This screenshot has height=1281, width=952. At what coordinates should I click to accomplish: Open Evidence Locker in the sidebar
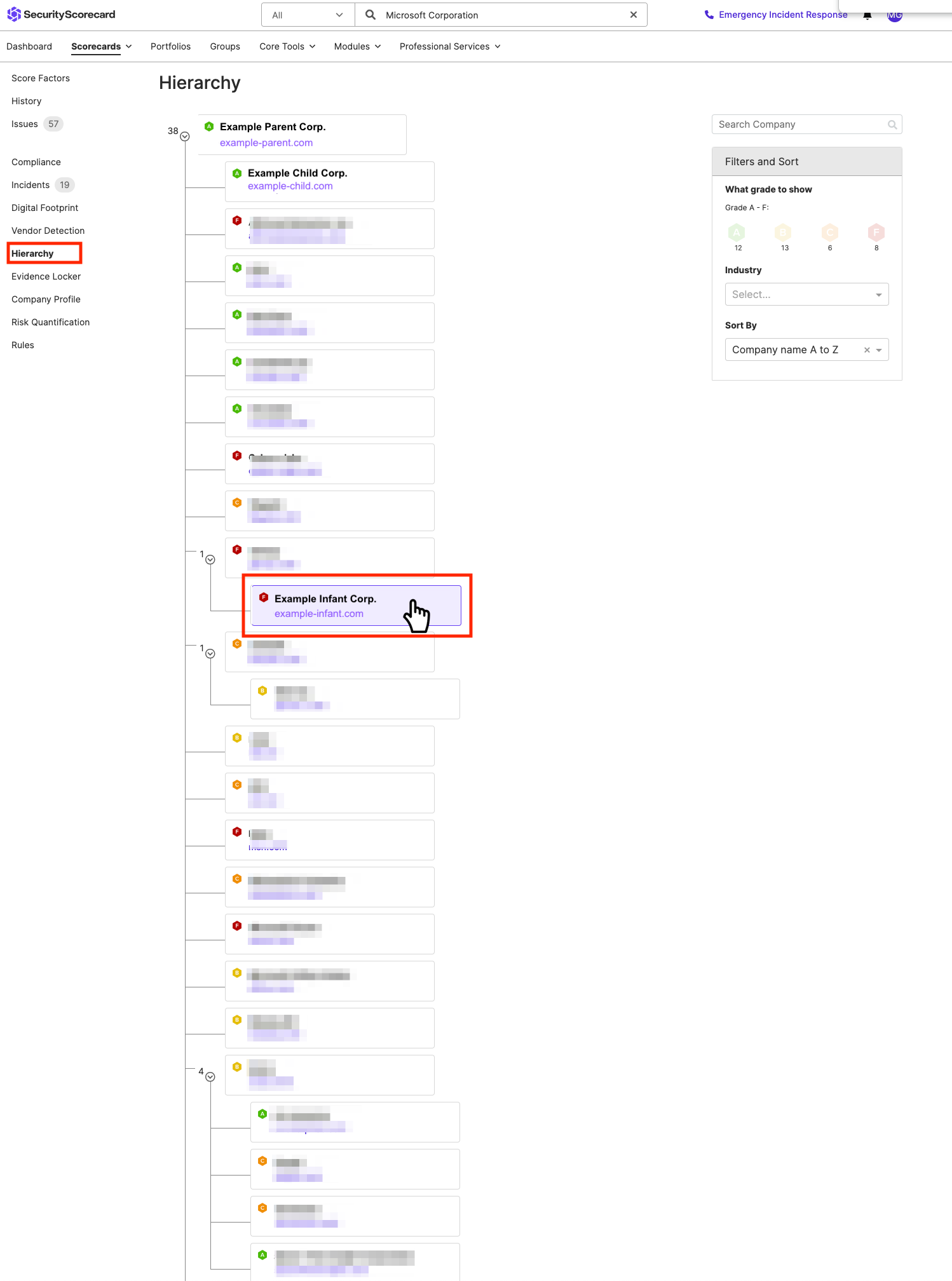point(46,276)
